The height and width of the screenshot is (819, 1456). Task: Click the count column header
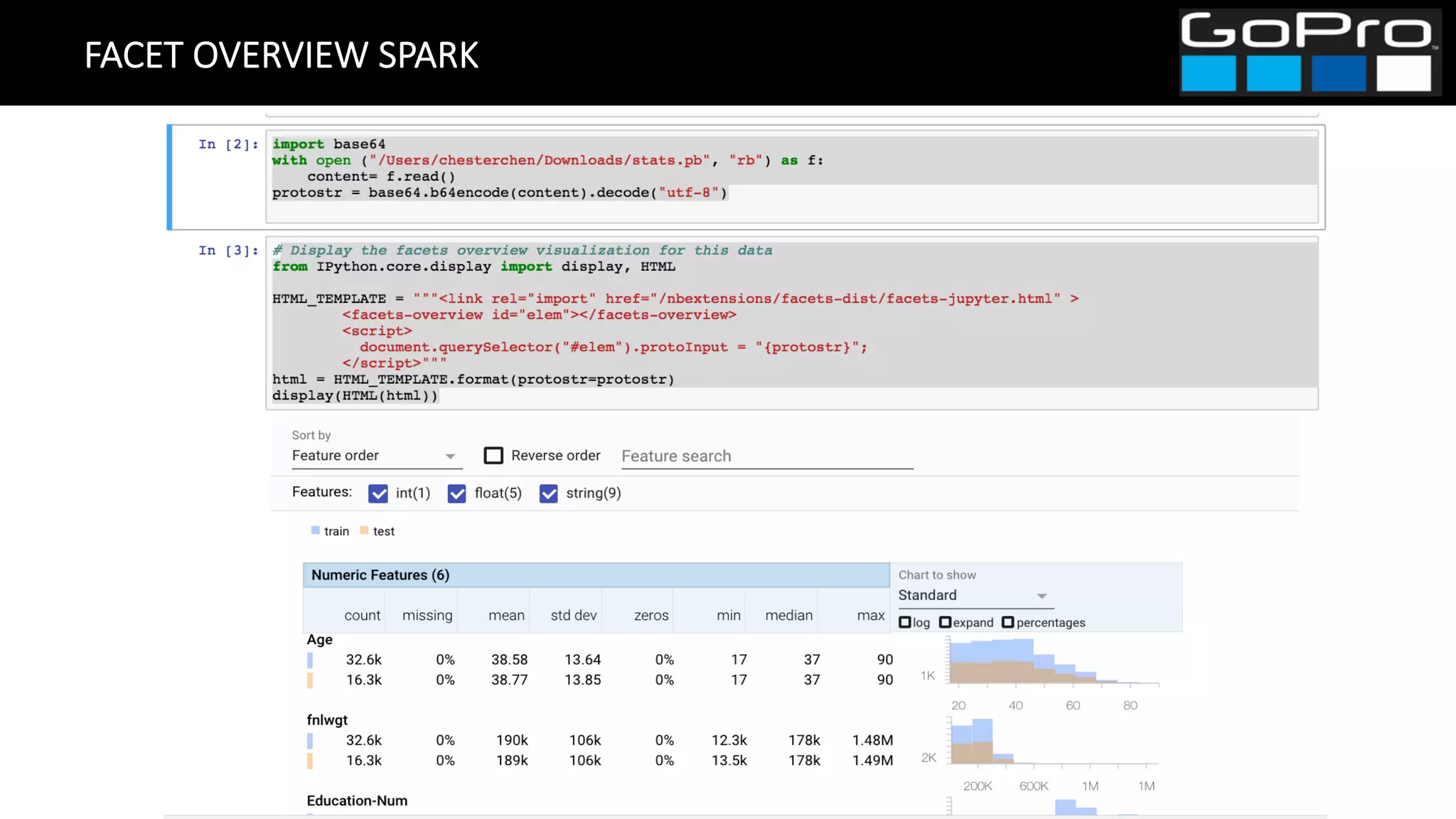coord(363,616)
